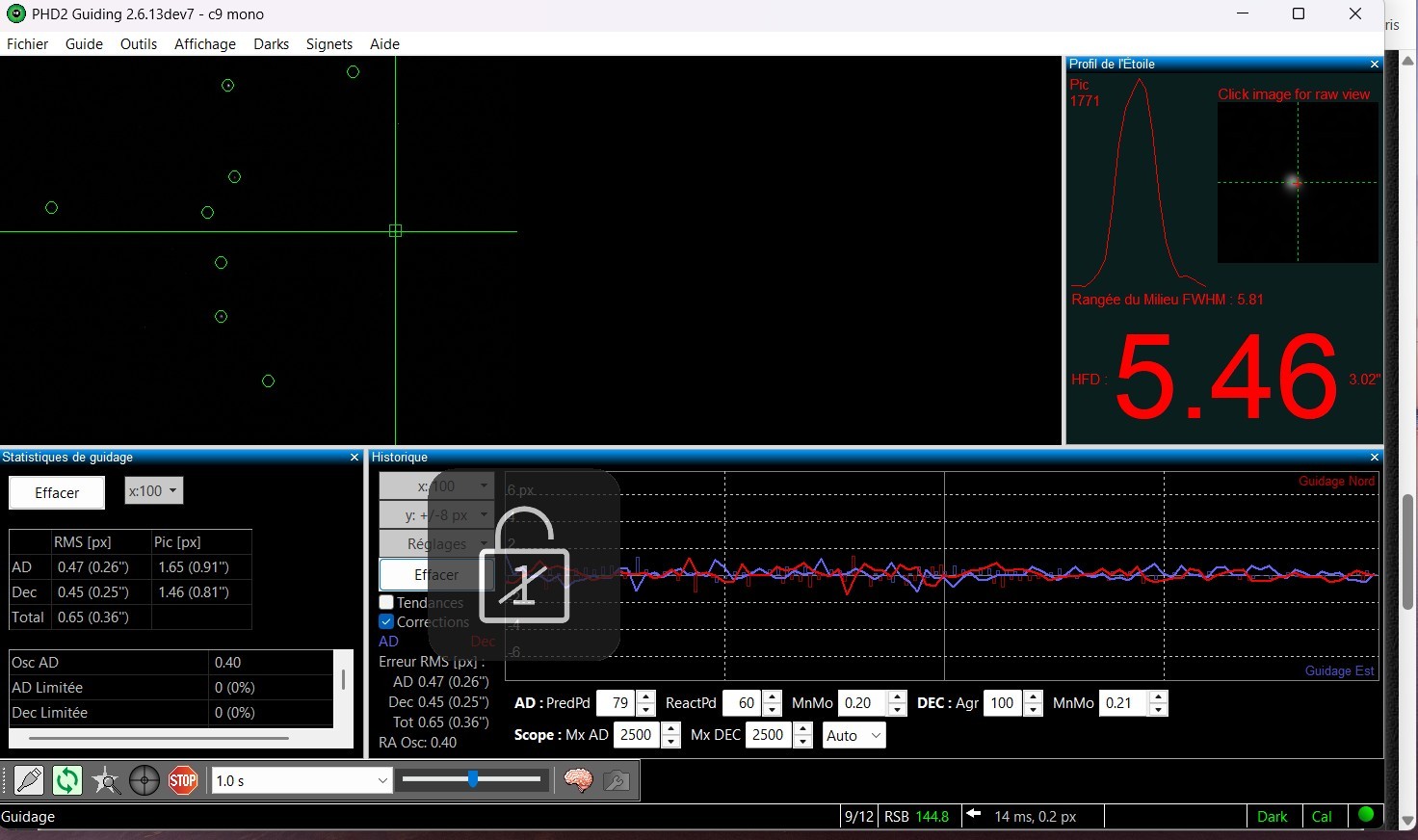Click the gamma slider handle in toolbar
Image resolution: width=1418 pixels, height=840 pixels.
click(473, 778)
